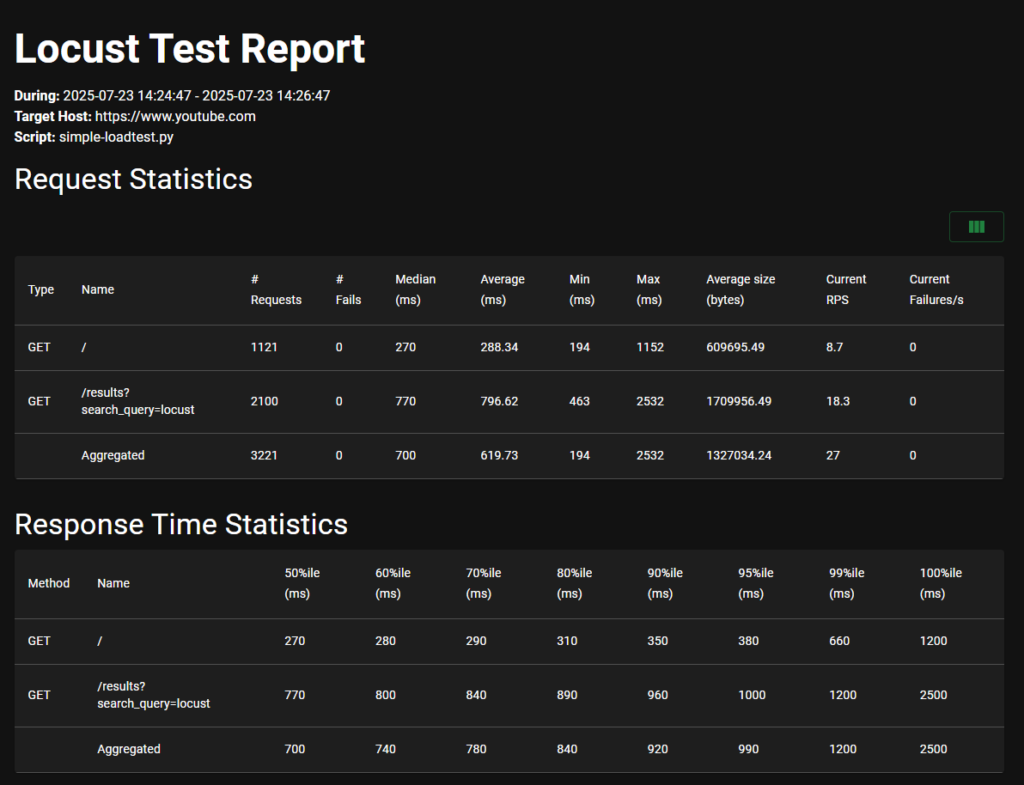Click the target host URL https://www.youtube.com

point(175,116)
